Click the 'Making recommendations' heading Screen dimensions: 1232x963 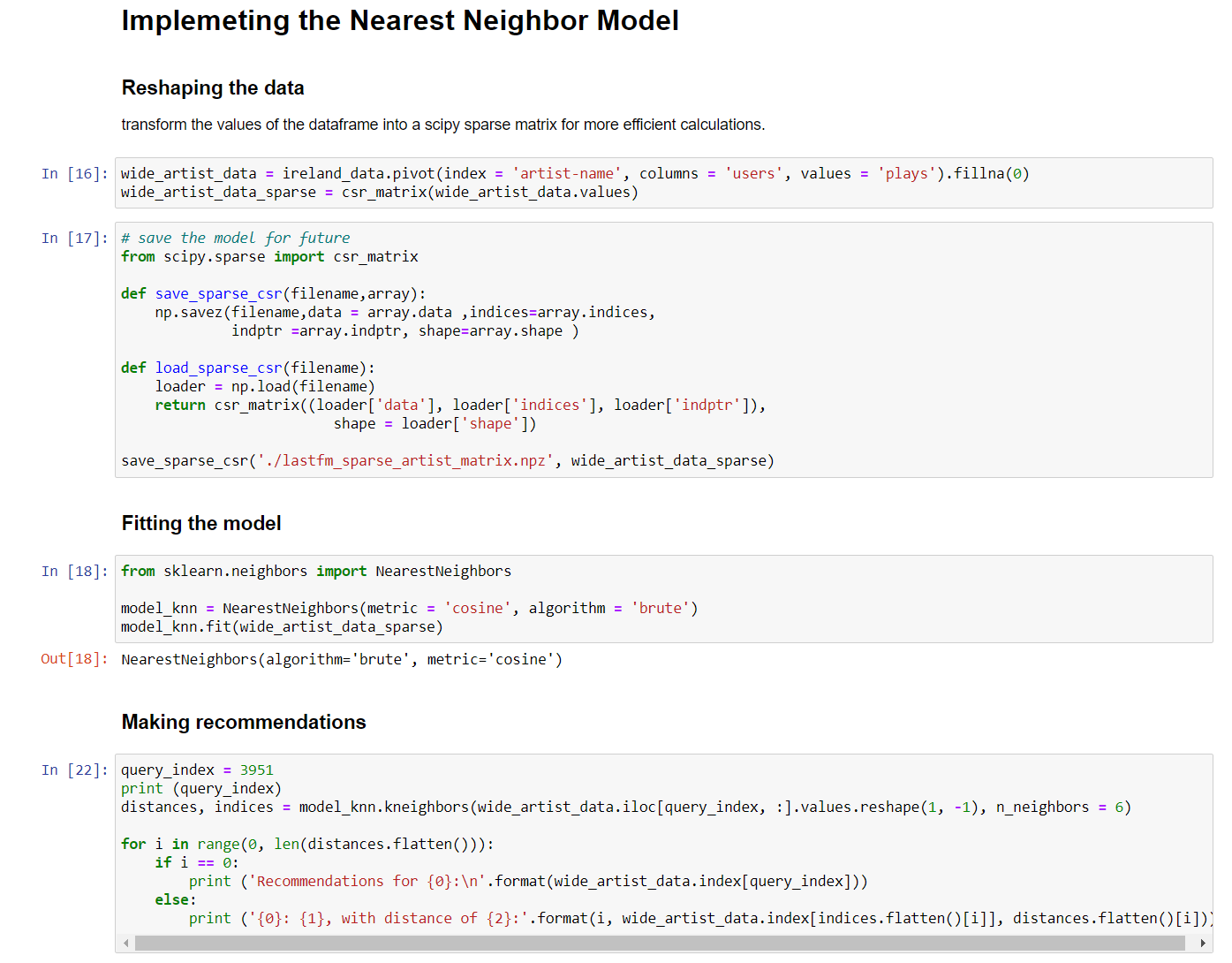[244, 722]
